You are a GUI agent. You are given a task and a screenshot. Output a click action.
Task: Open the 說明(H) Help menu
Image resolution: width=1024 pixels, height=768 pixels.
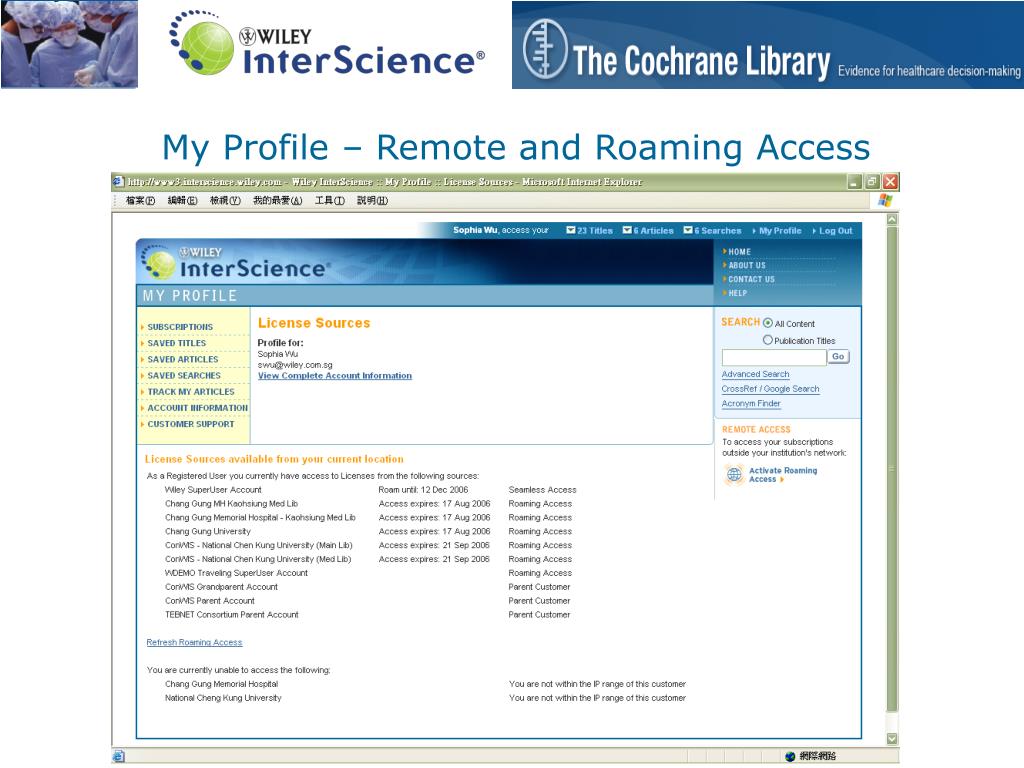click(x=372, y=200)
